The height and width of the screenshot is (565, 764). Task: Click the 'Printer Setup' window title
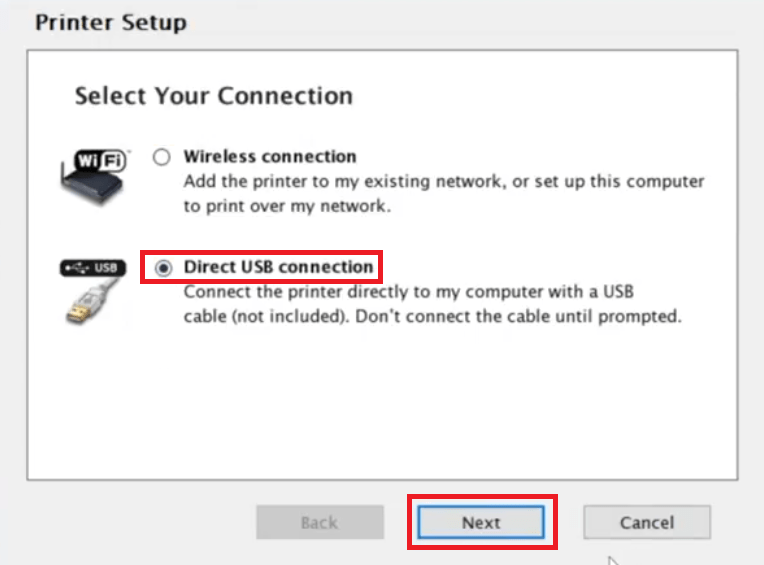[111, 23]
